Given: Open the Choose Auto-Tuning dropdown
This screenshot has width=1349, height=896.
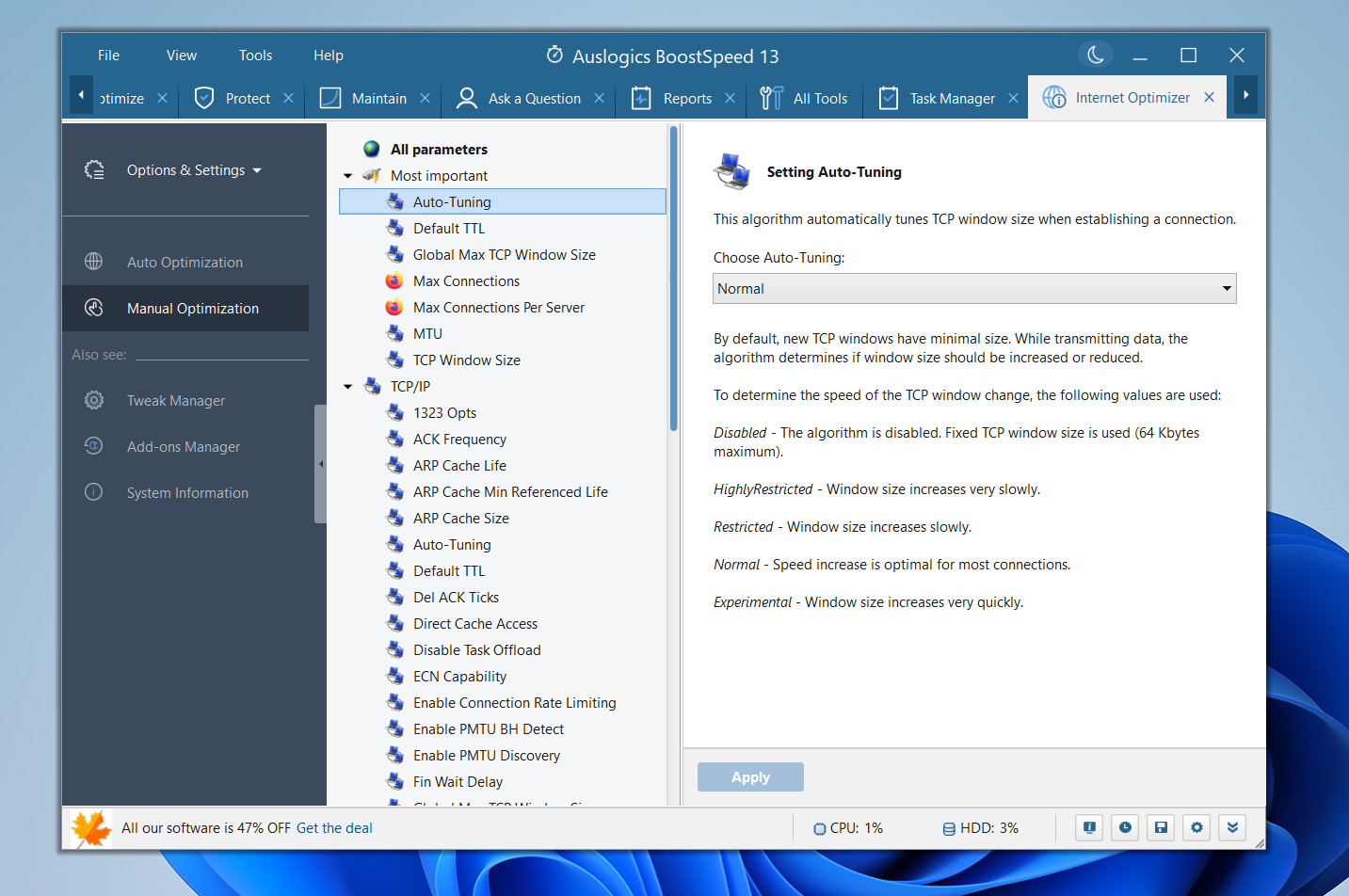Looking at the screenshot, I should 974,288.
